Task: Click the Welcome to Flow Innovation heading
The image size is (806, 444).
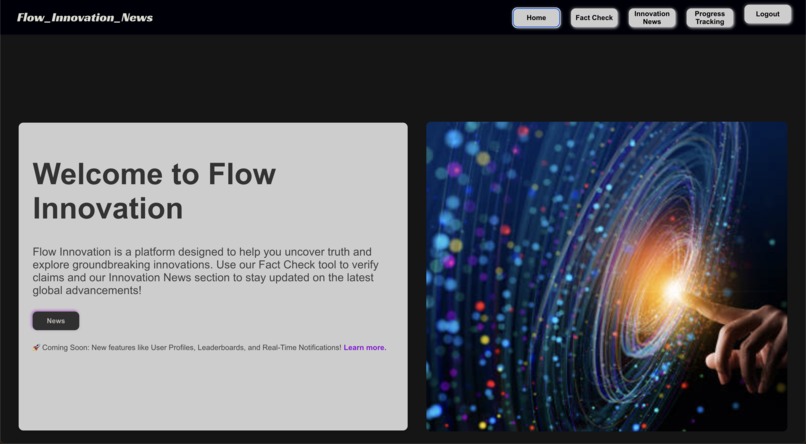Action: tap(154, 191)
